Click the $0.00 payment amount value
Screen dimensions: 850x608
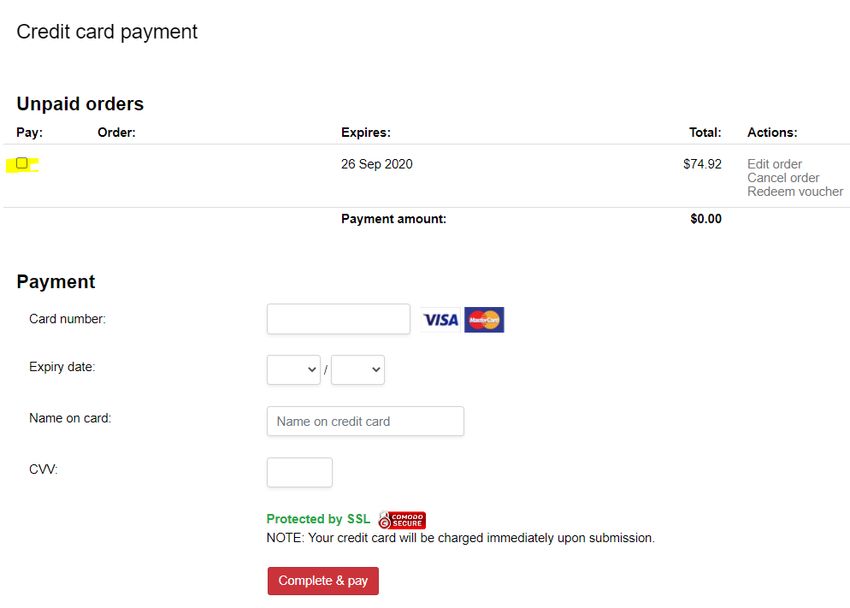point(706,219)
